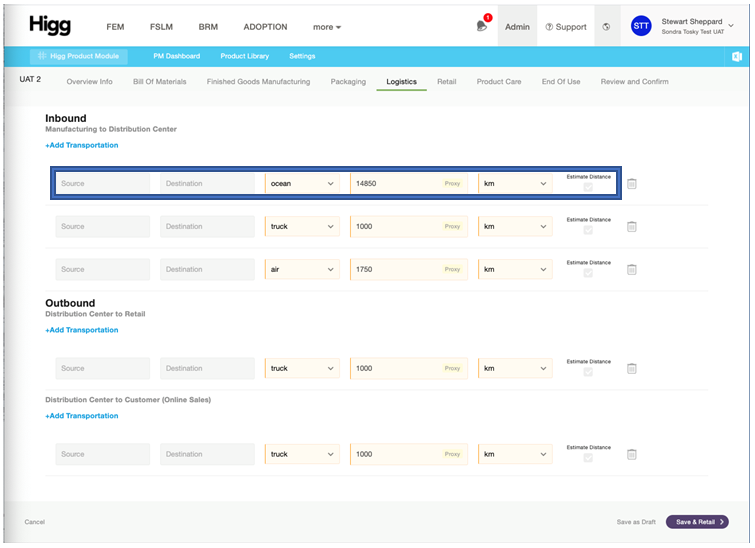Viewport: 755px width, 548px height.
Task: Click the Higg logo
Action: pyautogui.click(x=50, y=25)
